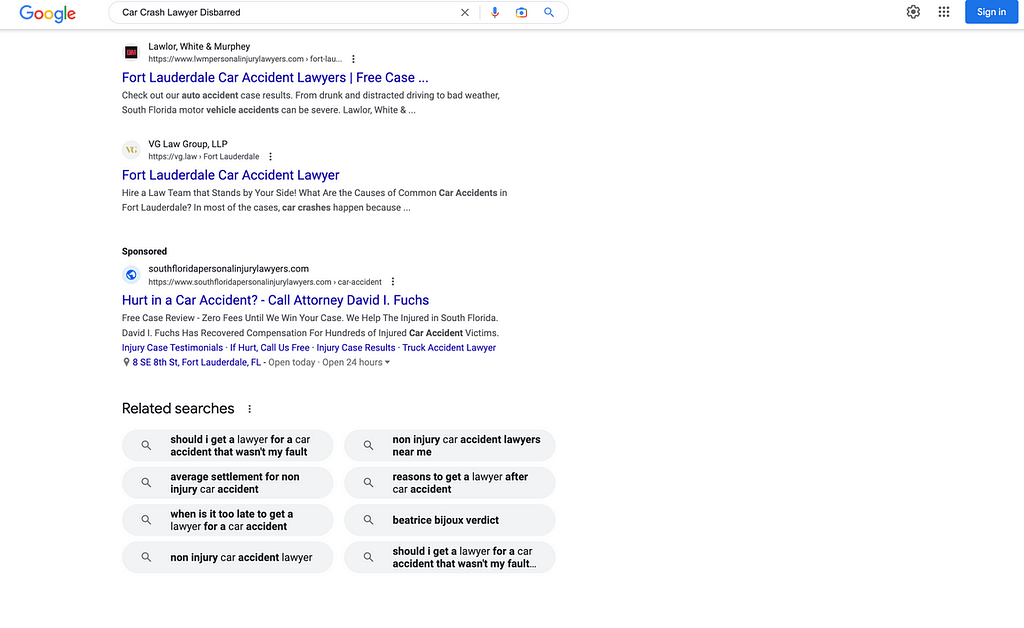Open Fort Lauderdale Car Accident Lawyers Free Case link
Image resolution: width=1024 pixels, height=628 pixels.
point(275,78)
